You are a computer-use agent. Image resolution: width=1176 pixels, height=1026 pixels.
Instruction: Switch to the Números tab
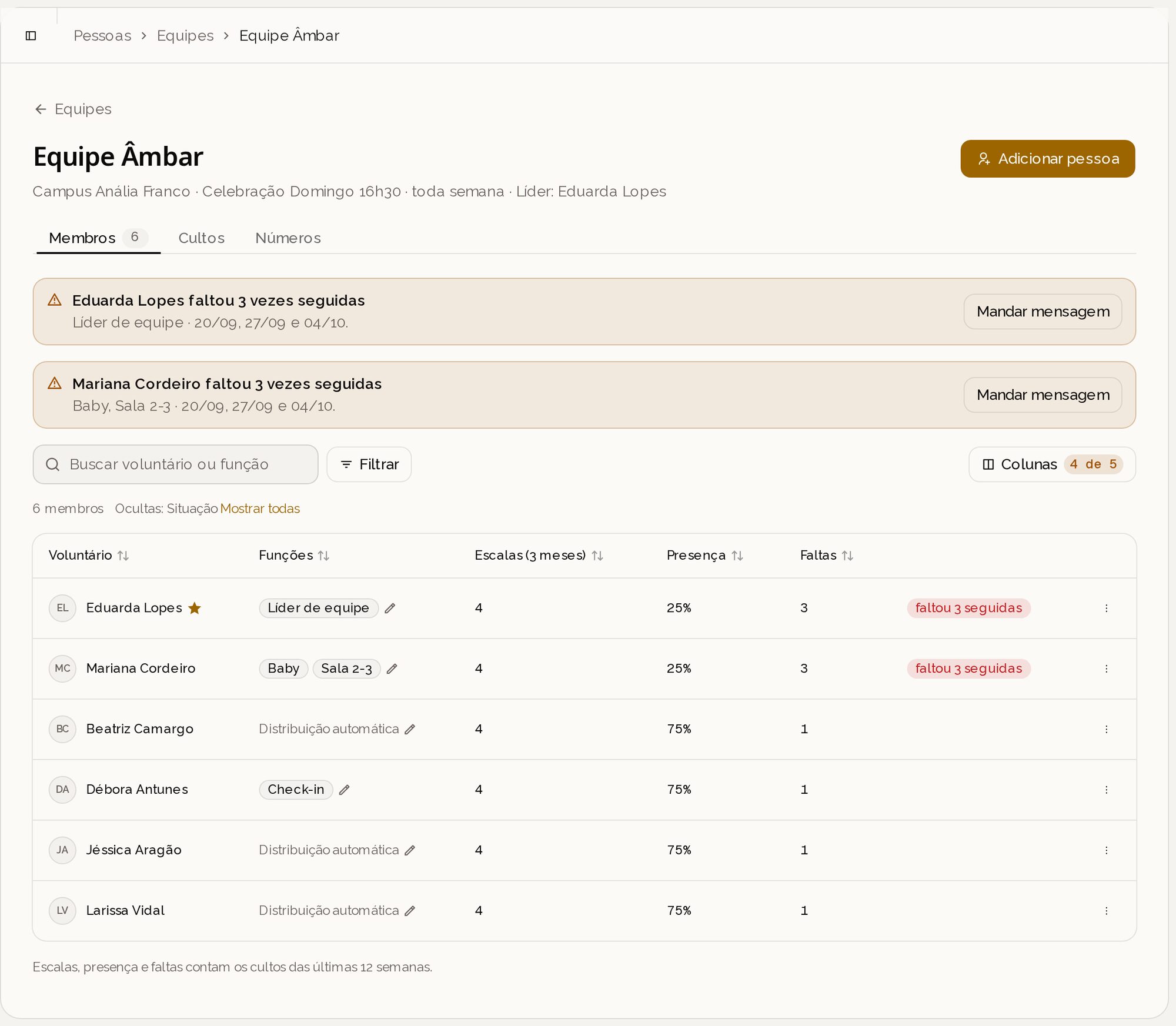pos(288,238)
